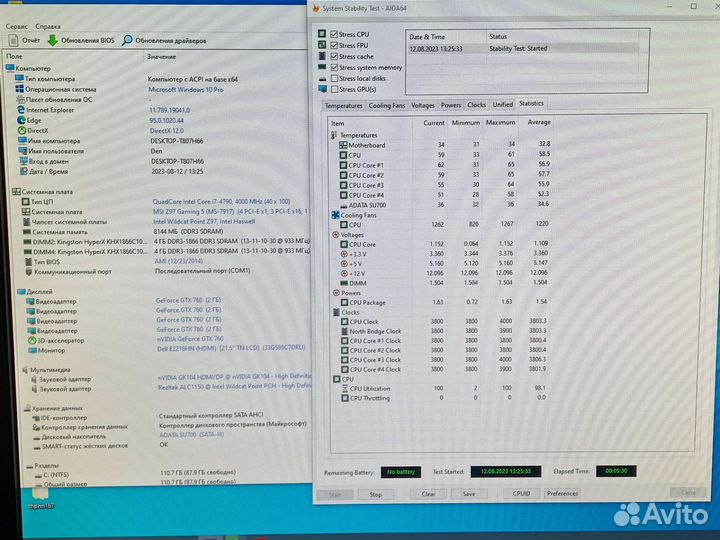The height and width of the screenshot is (540, 720).
Task: Open the ADATA SU700 (SATA-III) link
Action: (x=191, y=434)
